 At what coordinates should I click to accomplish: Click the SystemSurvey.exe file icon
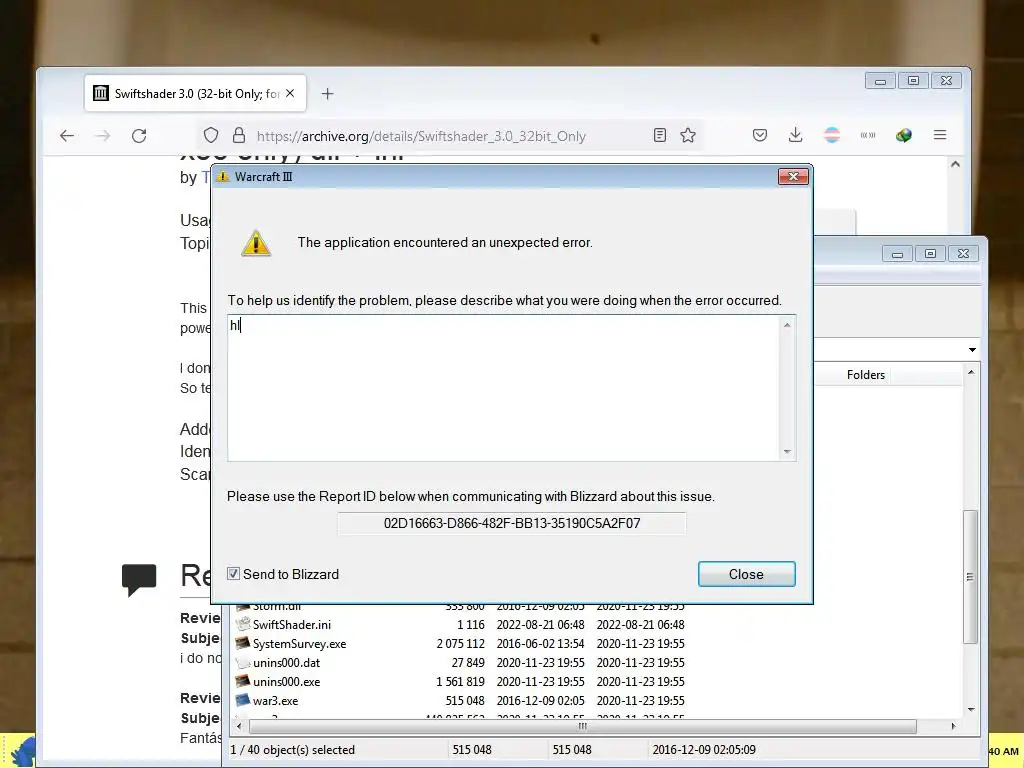pyautogui.click(x=243, y=643)
